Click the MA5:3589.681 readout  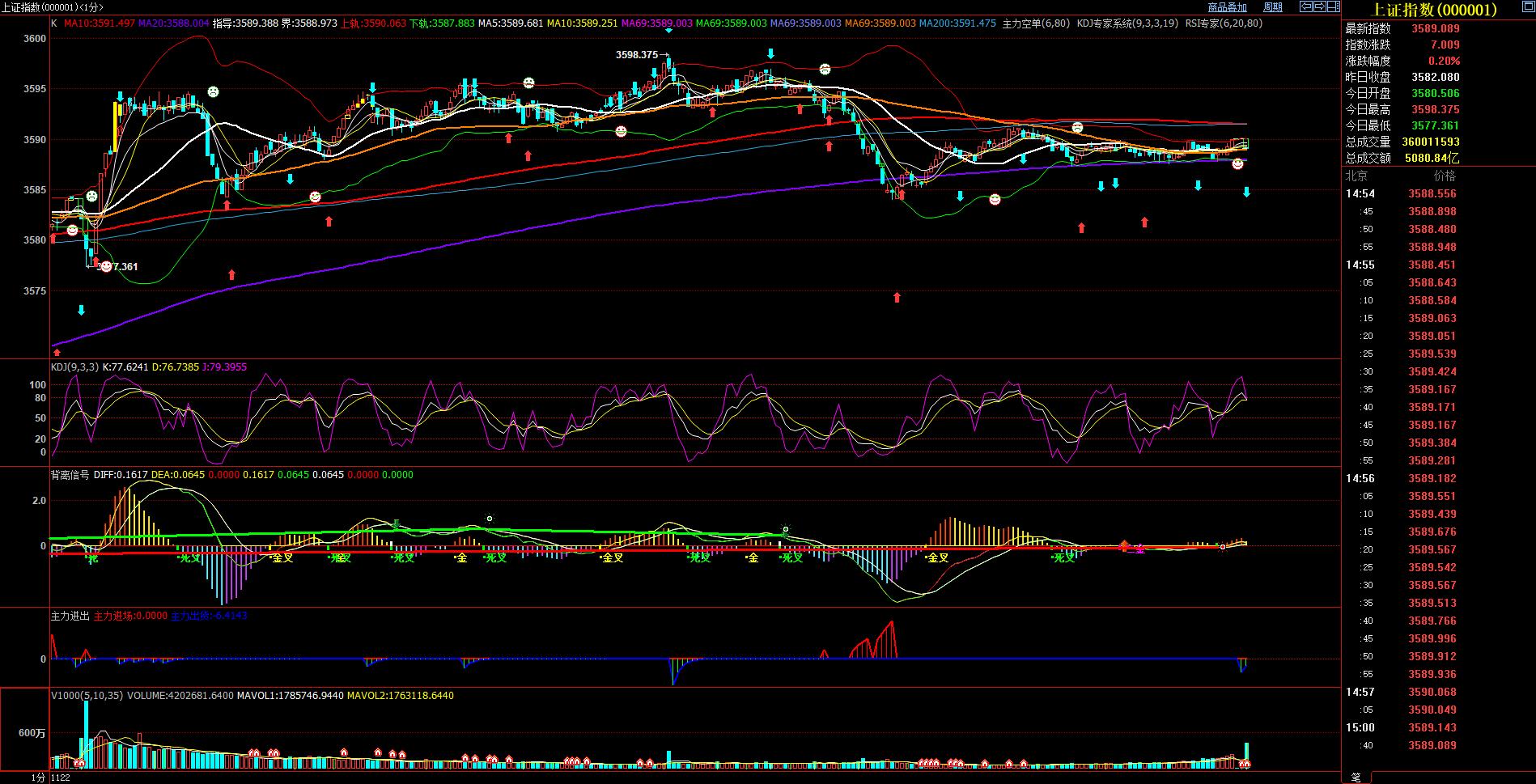tap(511, 23)
